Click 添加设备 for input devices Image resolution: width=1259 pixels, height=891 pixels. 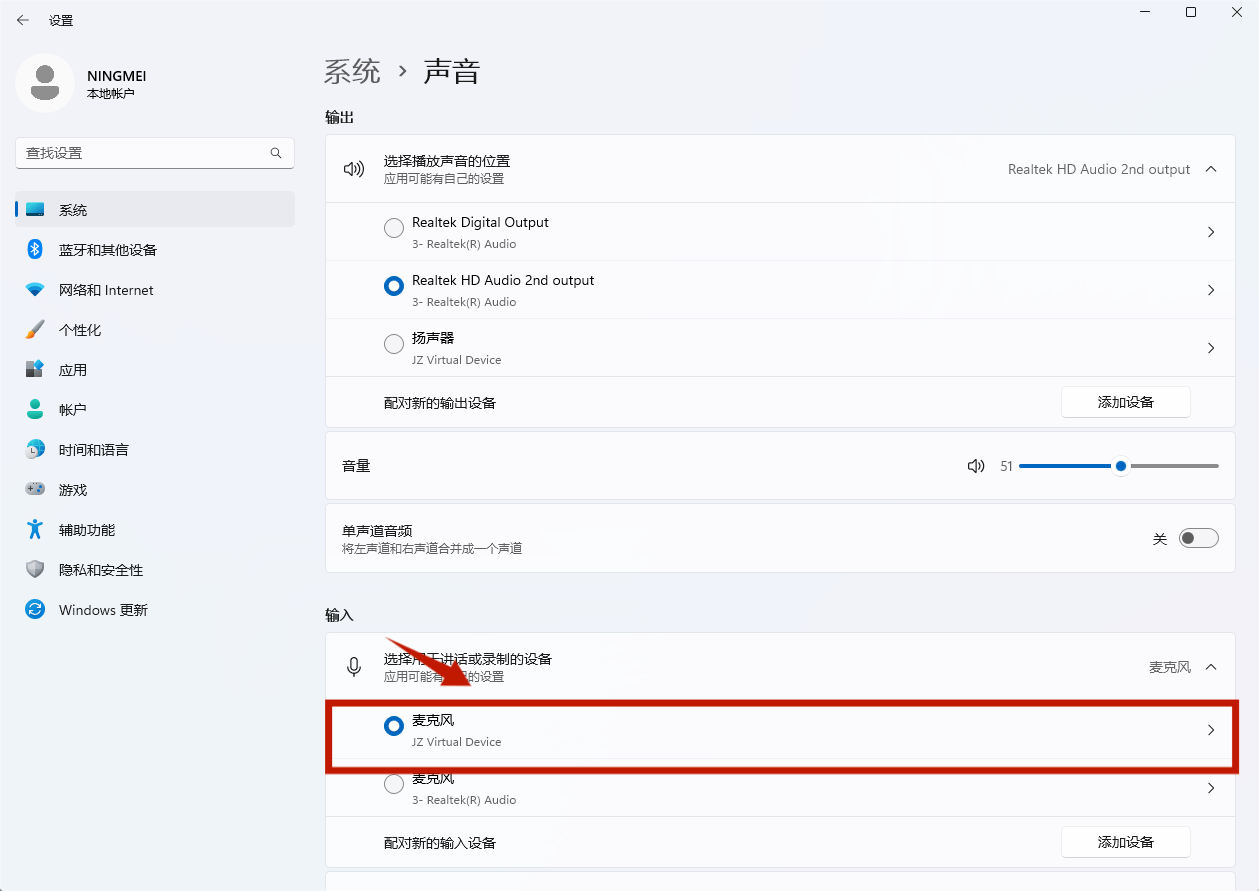click(1125, 842)
